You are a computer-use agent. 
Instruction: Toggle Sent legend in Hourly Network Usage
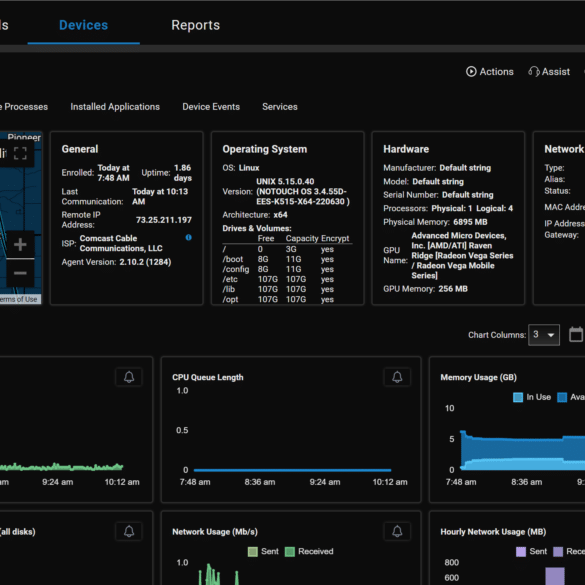(x=521, y=551)
